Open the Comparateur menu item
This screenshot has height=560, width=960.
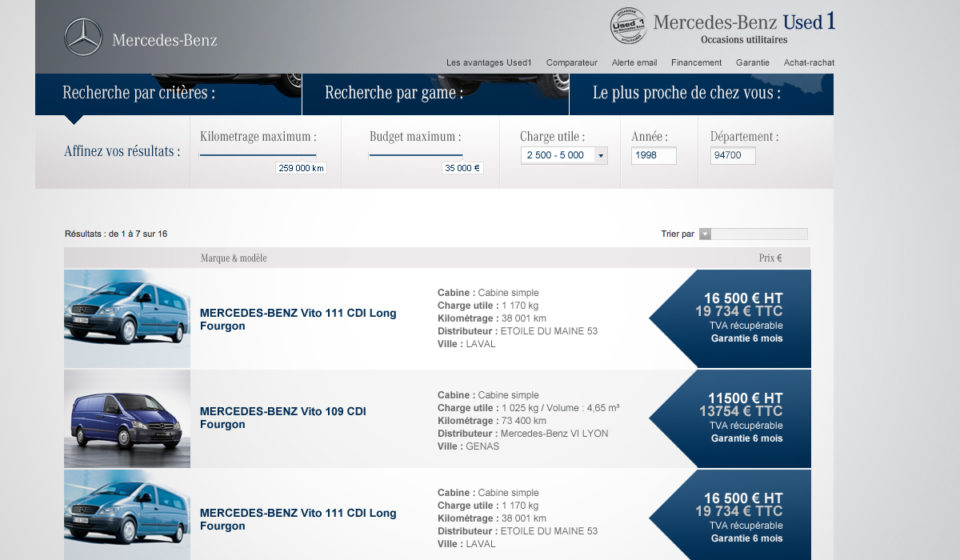[x=571, y=62]
